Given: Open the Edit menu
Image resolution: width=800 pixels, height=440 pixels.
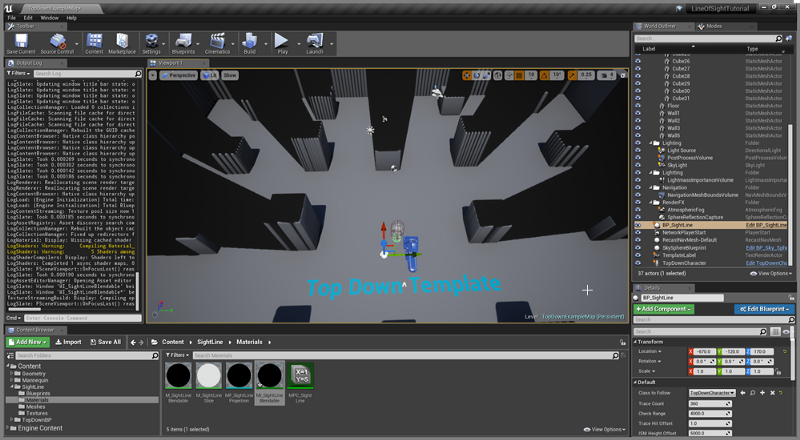Looking at the screenshot, I should click(x=28, y=18).
